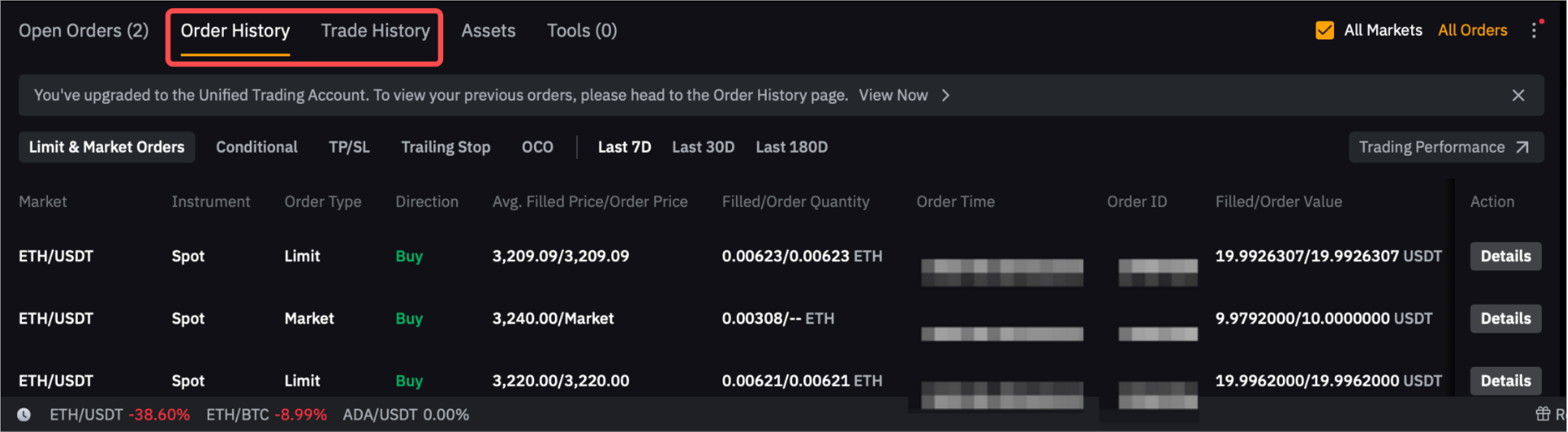The height and width of the screenshot is (432, 1568).
Task: Click the ETH/BTC ticker in bottom bar
Action: pyautogui.click(x=266, y=415)
